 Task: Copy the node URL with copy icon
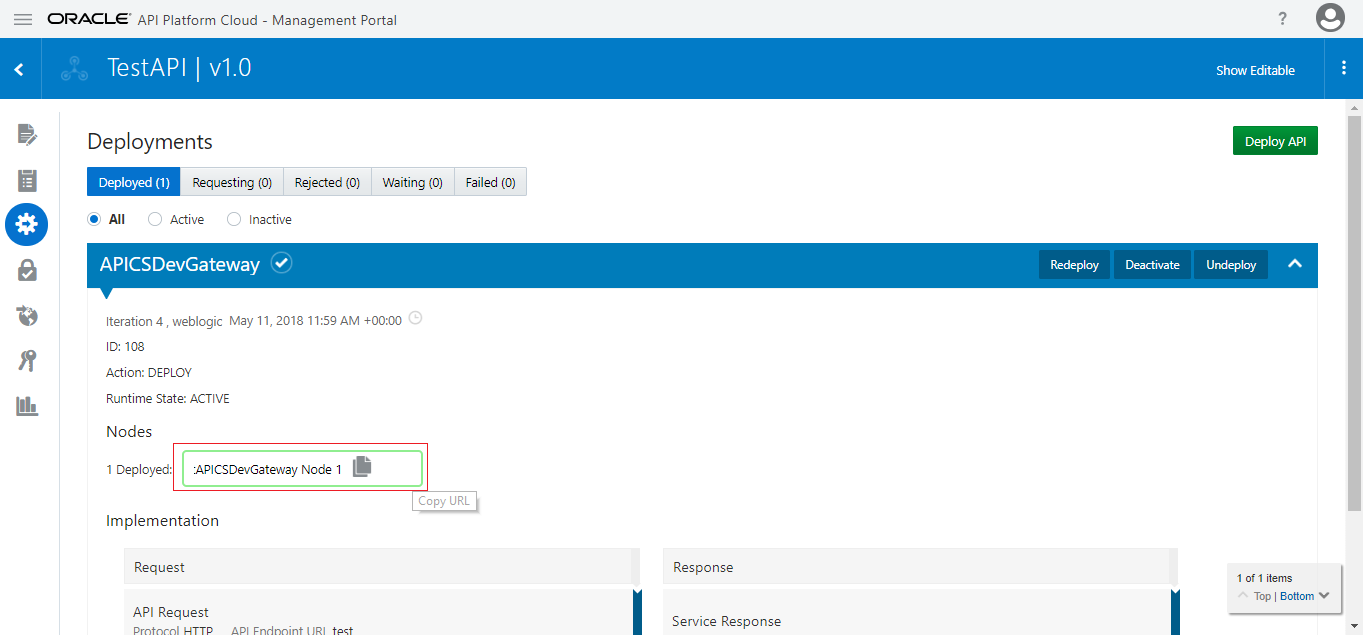pos(362,466)
